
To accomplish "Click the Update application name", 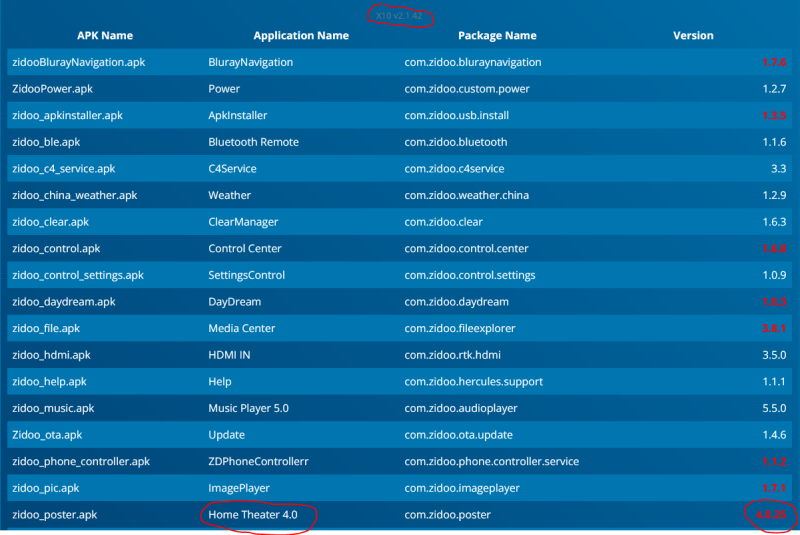I will click(227, 435).
